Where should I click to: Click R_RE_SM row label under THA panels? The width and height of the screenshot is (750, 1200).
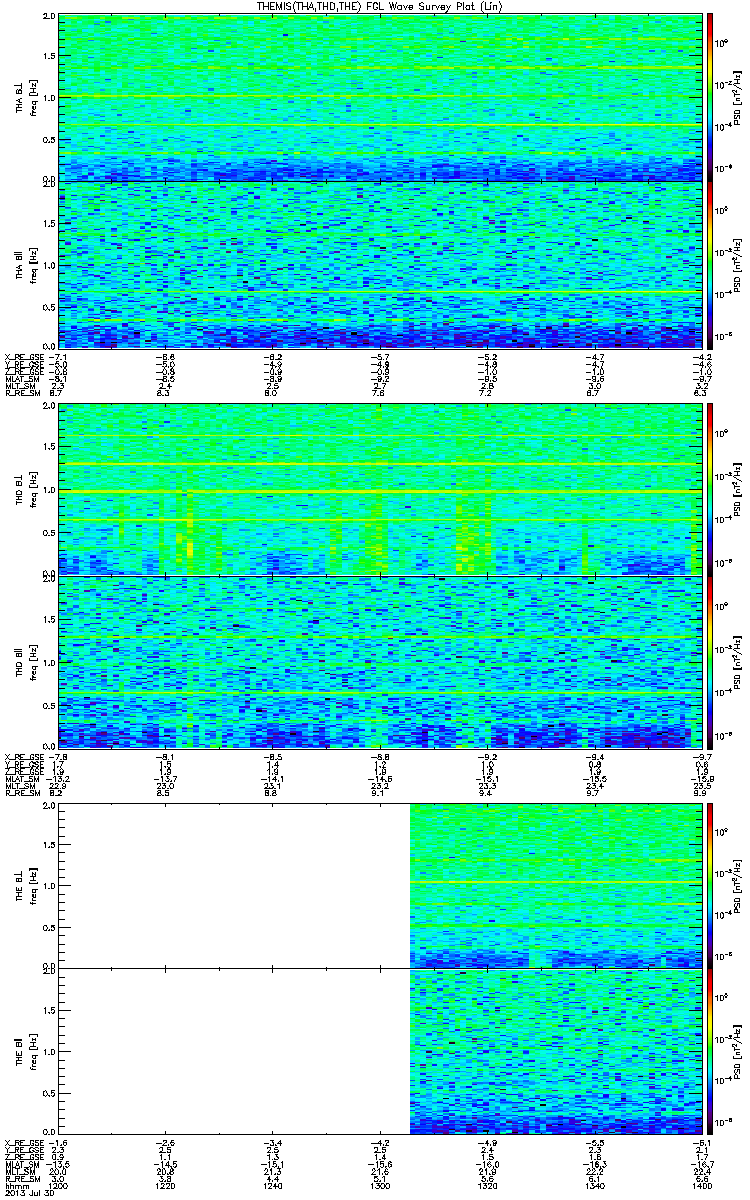pyautogui.click(x=21, y=394)
